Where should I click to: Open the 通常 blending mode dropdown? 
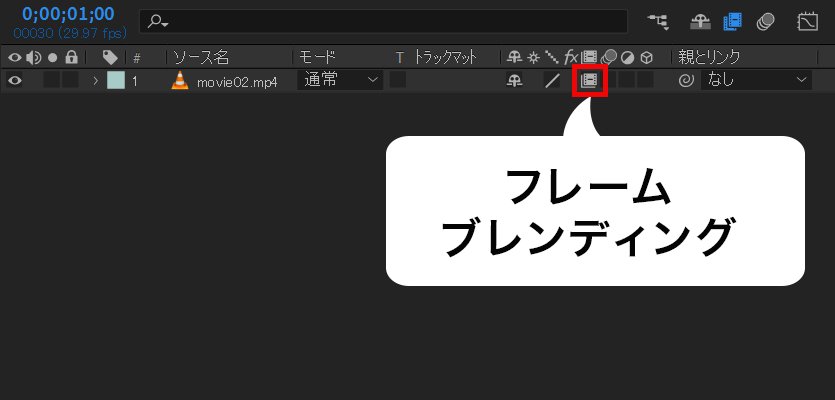point(340,81)
